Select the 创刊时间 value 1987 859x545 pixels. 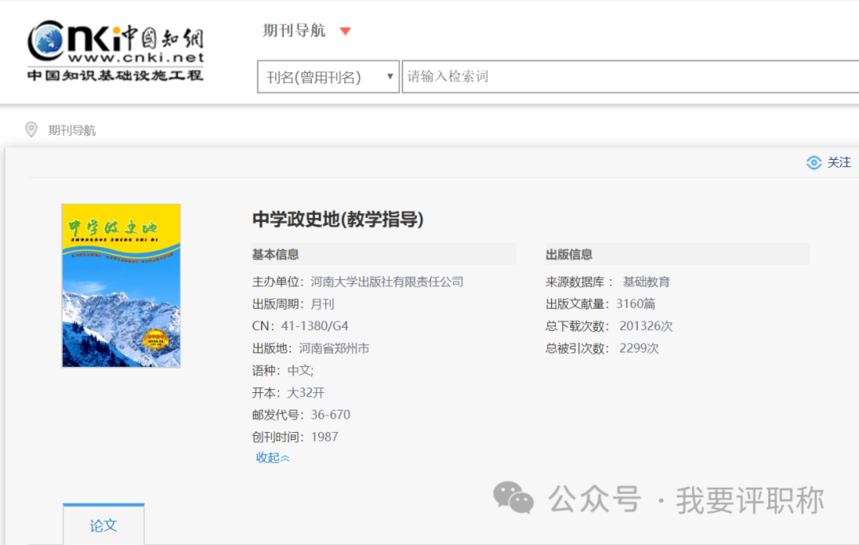click(325, 437)
